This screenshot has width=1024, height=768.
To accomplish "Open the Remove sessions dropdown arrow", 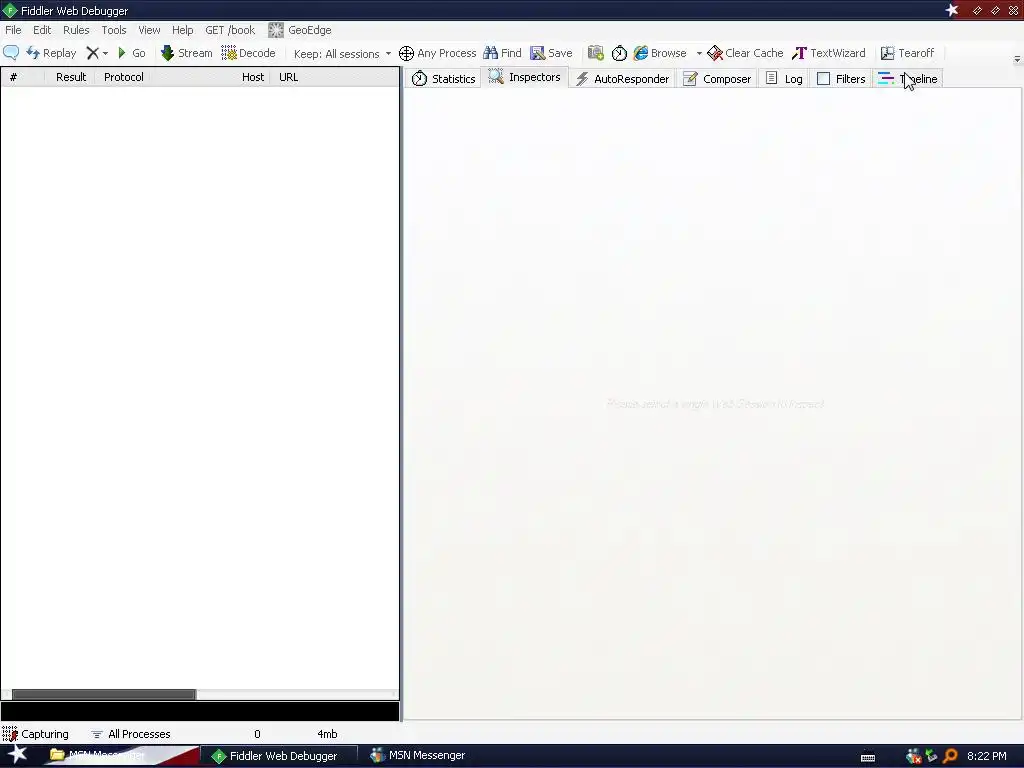I will tap(105, 54).
